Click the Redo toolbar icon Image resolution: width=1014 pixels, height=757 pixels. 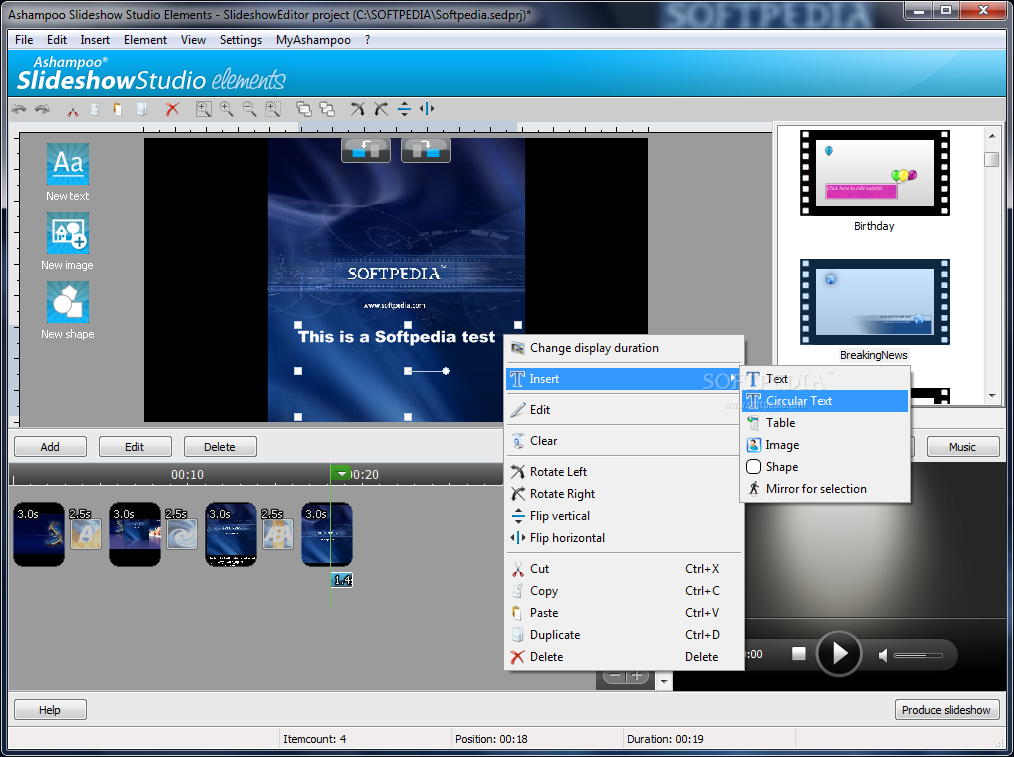(x=42, y=109)
